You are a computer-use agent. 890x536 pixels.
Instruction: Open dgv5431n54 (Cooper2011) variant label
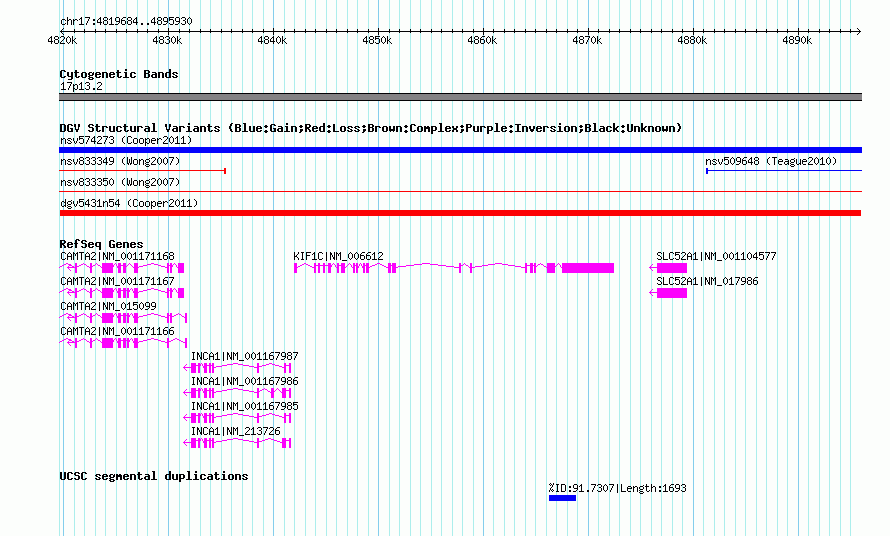click(129, 203)
